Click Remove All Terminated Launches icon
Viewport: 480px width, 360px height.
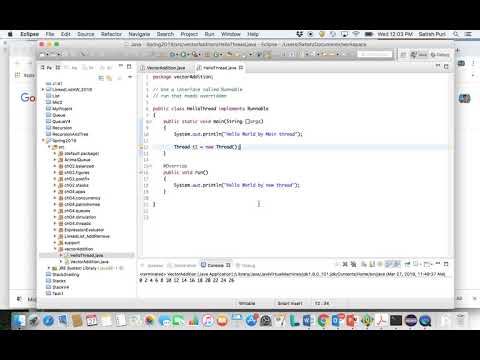pos(353,264)
